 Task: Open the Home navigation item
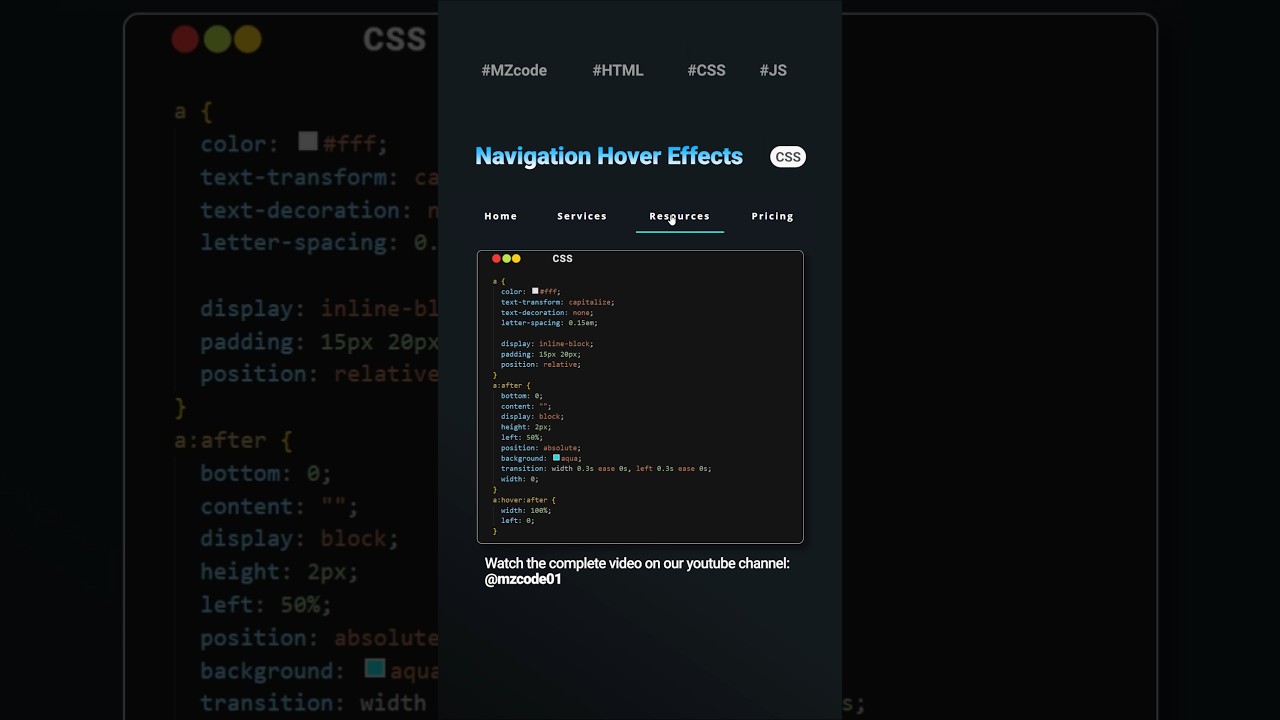pos(501,216)
